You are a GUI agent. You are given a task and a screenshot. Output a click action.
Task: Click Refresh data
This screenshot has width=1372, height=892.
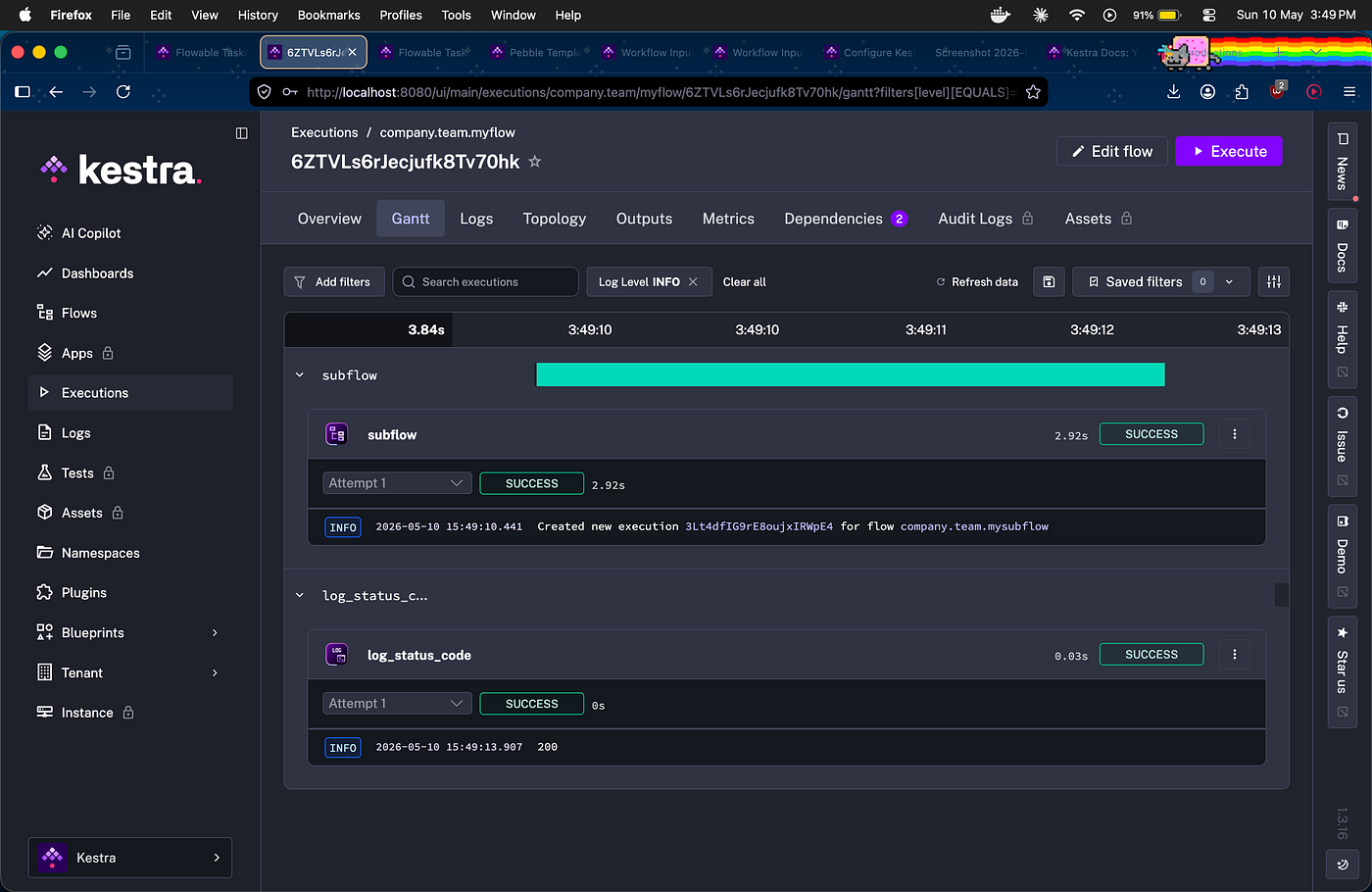pyautogui.click(x=977, y=282)
